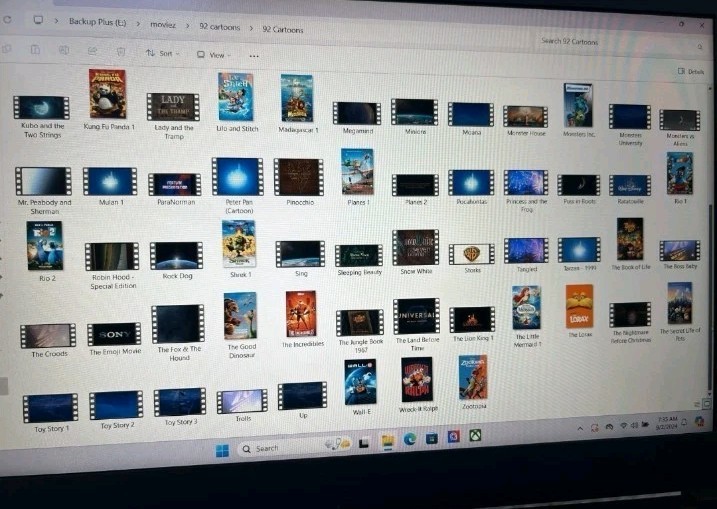Select first 92 cartoons breadcrumb
Image resolution: width=717 pixels, height=509 pixels.
pyautogui.click(x=219, y=27)
